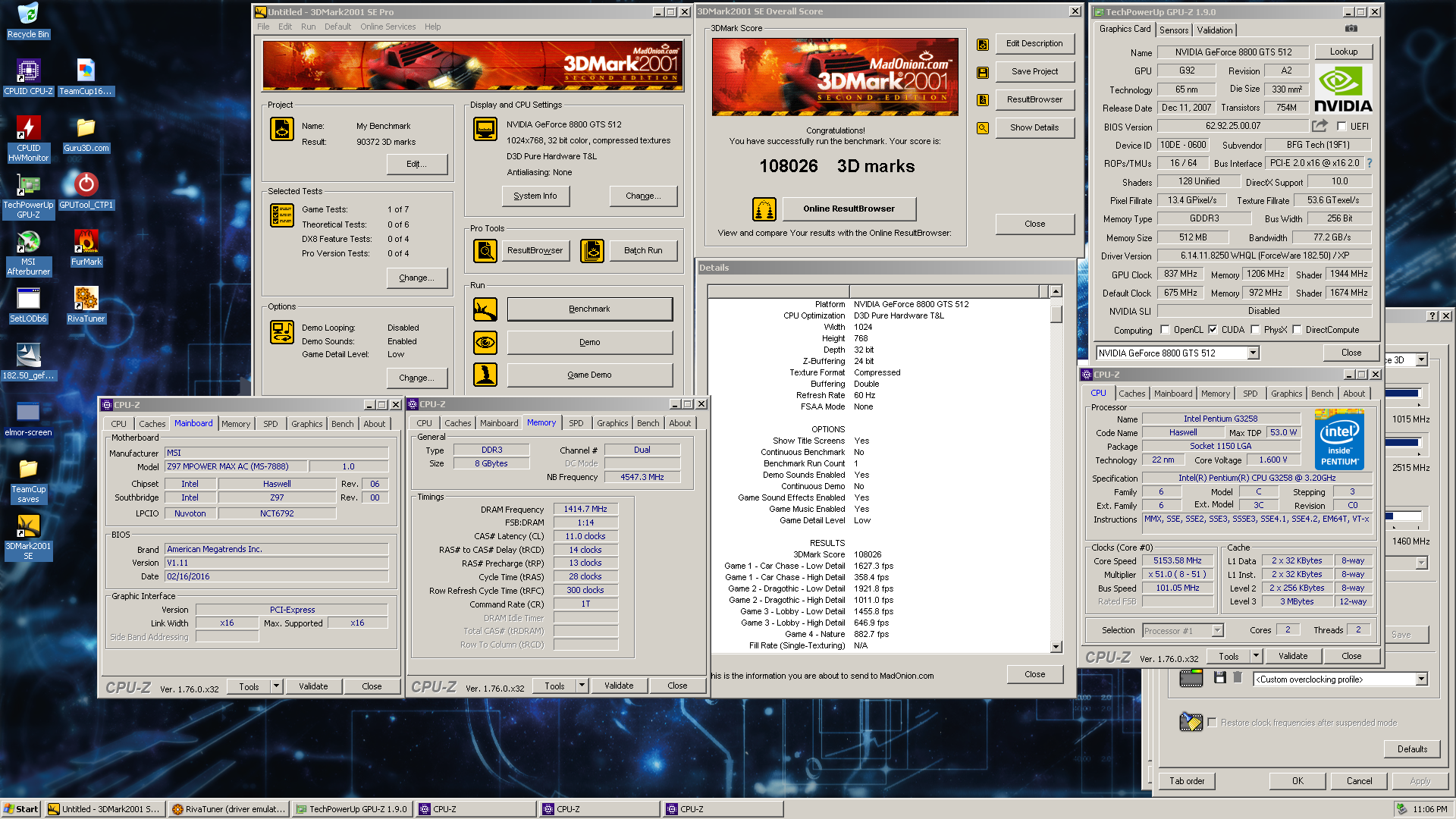
Task: Click the Lookup button in GPU-Z
Action: pyautogui.click(x=1344, y=52)
